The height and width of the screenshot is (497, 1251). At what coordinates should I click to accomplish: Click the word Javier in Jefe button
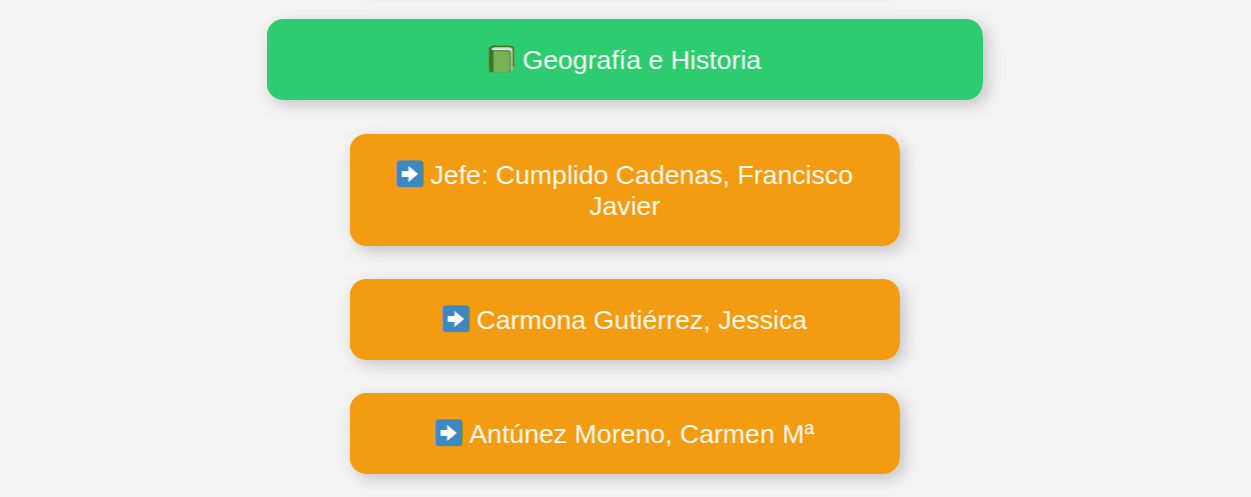click(x=624, y=206)
